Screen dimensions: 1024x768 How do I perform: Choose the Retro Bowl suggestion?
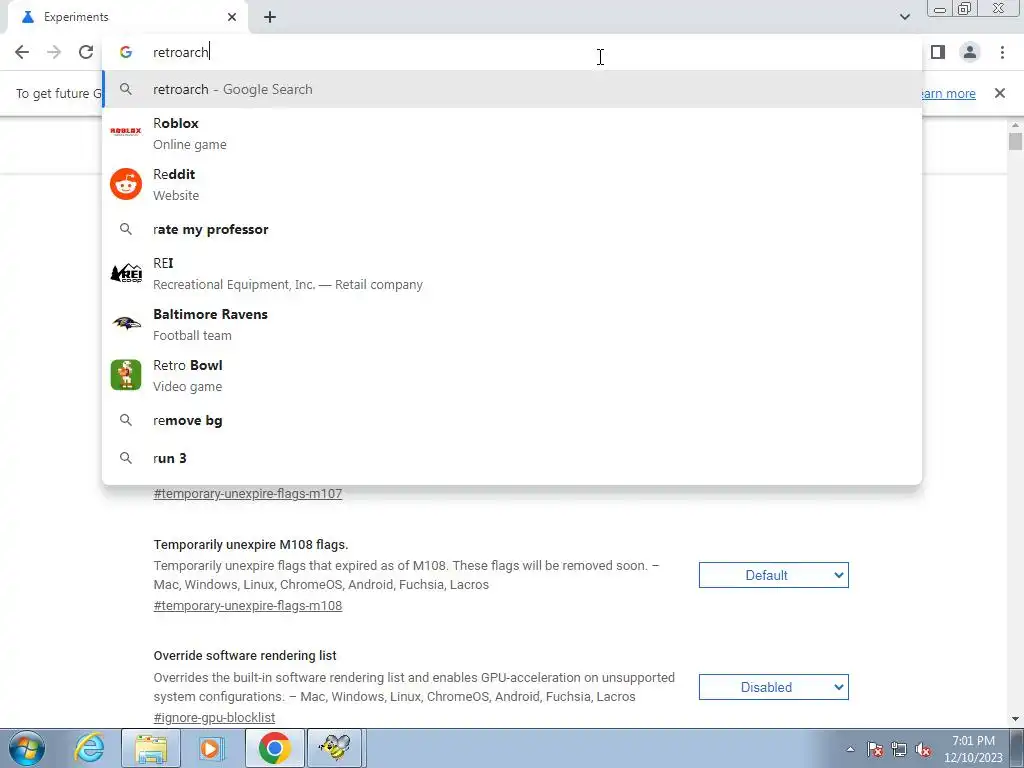(x=512, y=376)
